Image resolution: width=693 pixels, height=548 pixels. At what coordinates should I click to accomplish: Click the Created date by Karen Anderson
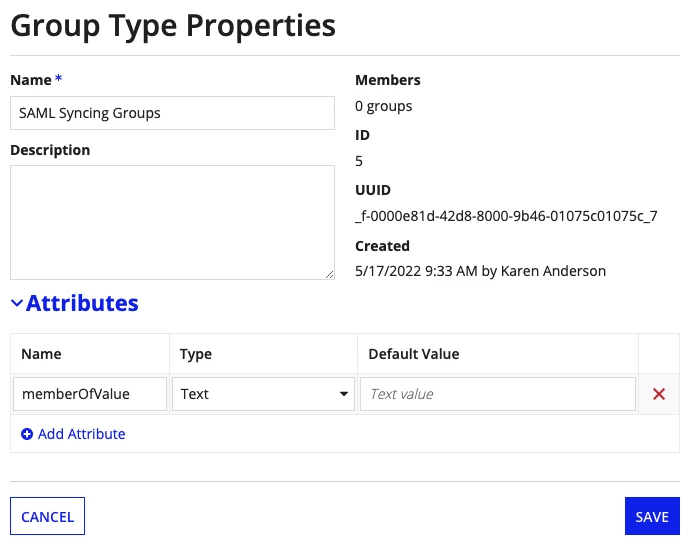(480, 271)
